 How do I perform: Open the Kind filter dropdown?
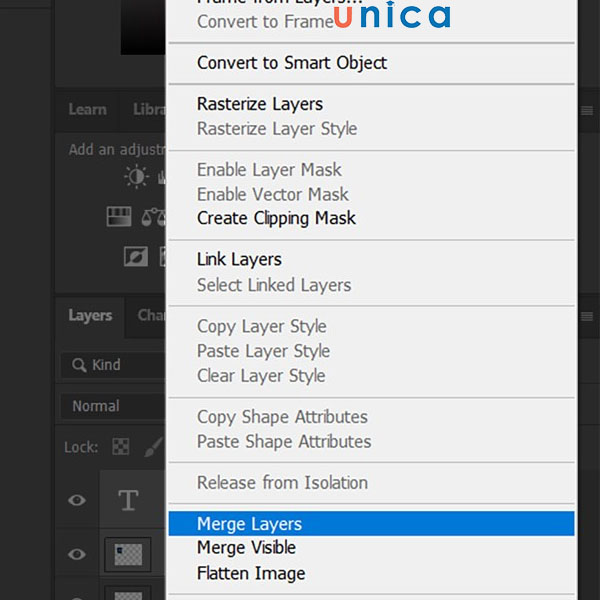114,365
